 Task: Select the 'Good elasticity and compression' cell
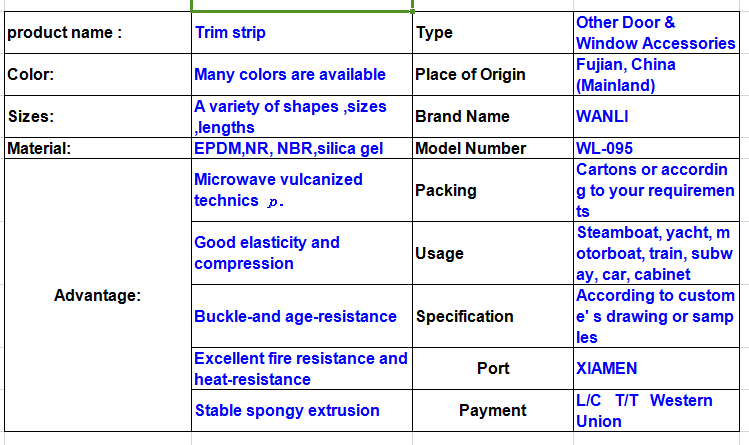302,253
